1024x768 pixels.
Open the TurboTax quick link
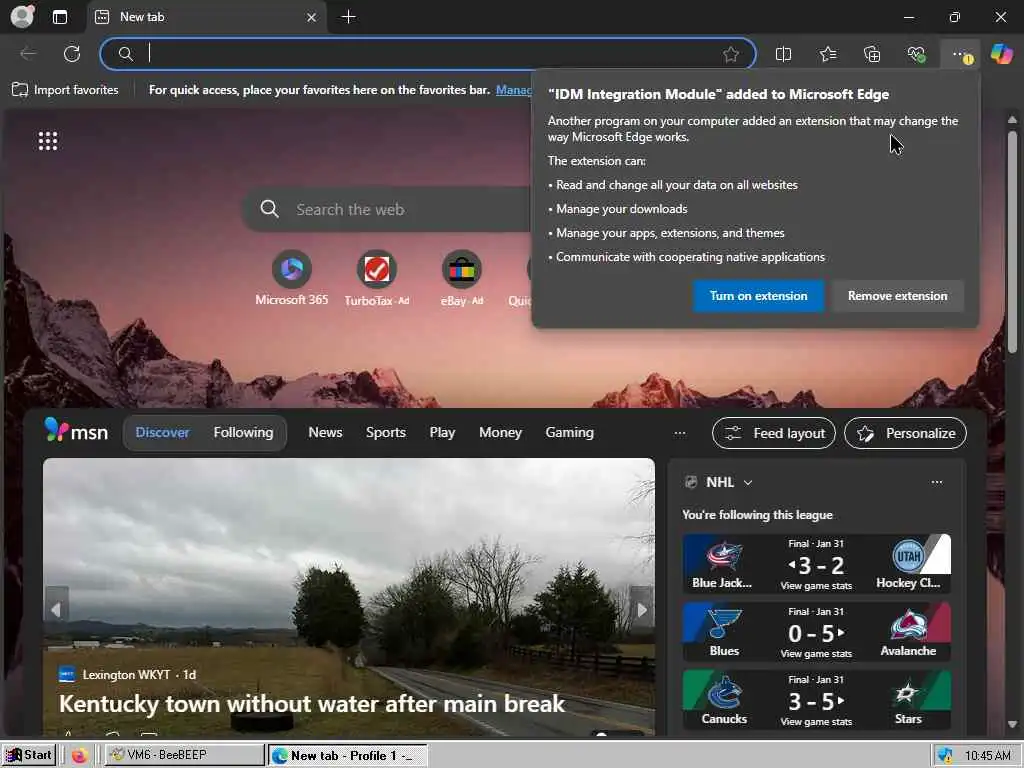pyautogui.click(x=377, y=278)
